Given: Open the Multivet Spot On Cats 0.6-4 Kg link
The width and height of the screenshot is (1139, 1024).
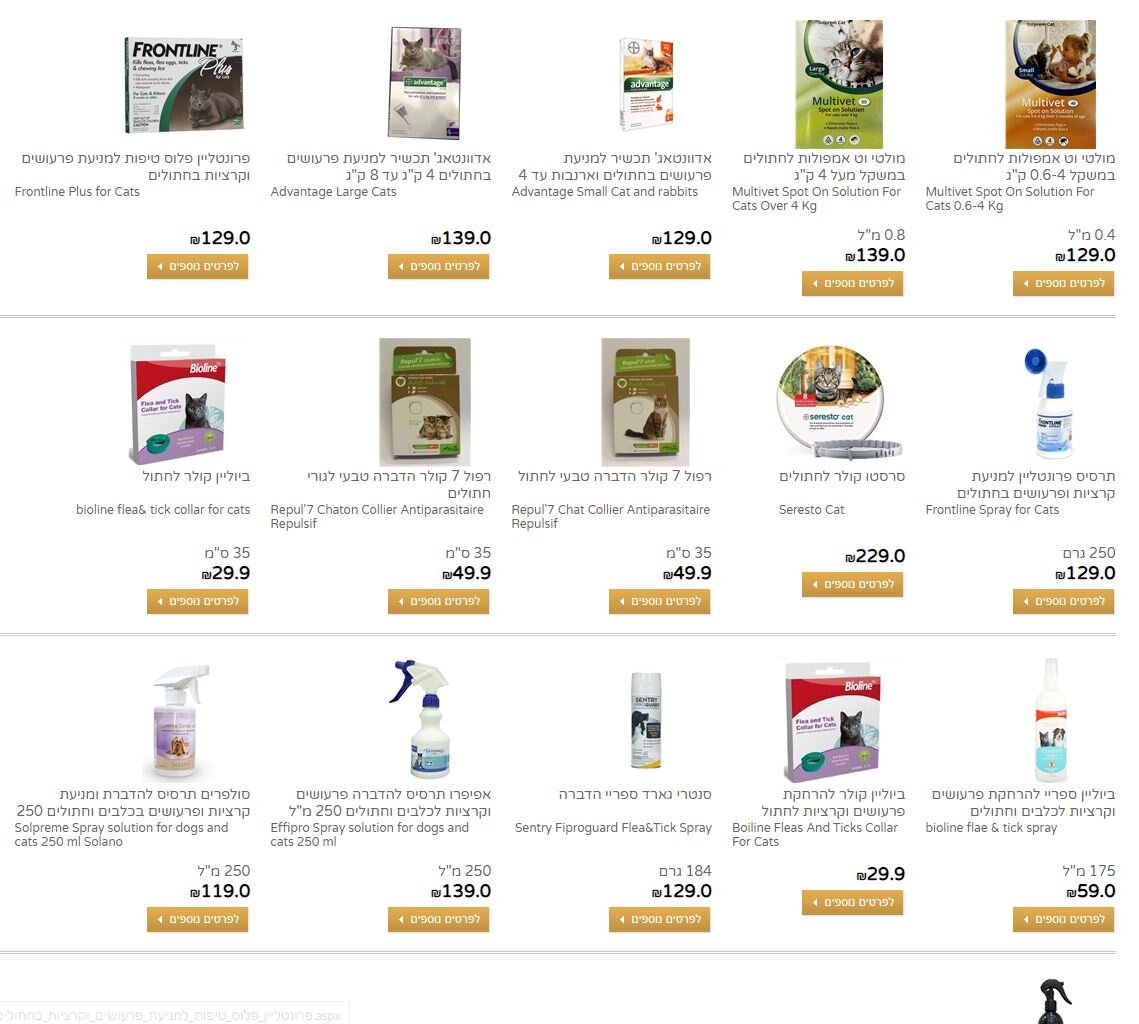Looking at the screenshot, I should pyautogui.click(x=1010, y=198).
